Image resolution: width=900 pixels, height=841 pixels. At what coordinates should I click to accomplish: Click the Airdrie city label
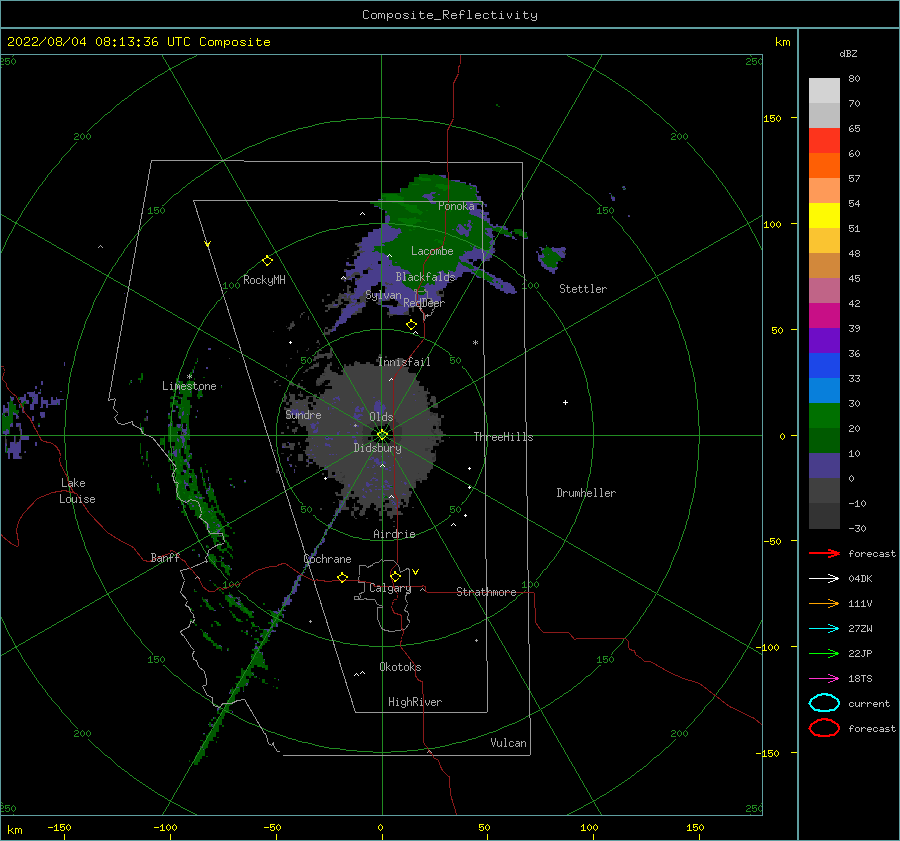coord(394,534)
